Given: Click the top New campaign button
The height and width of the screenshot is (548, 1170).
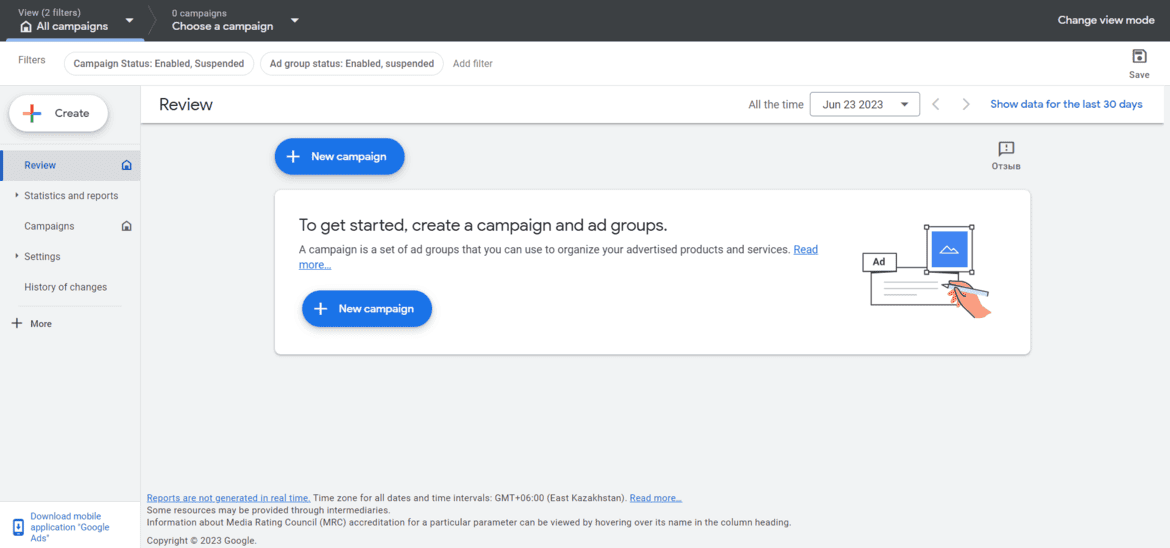Looking at the screenshot, I should (340, 156).
